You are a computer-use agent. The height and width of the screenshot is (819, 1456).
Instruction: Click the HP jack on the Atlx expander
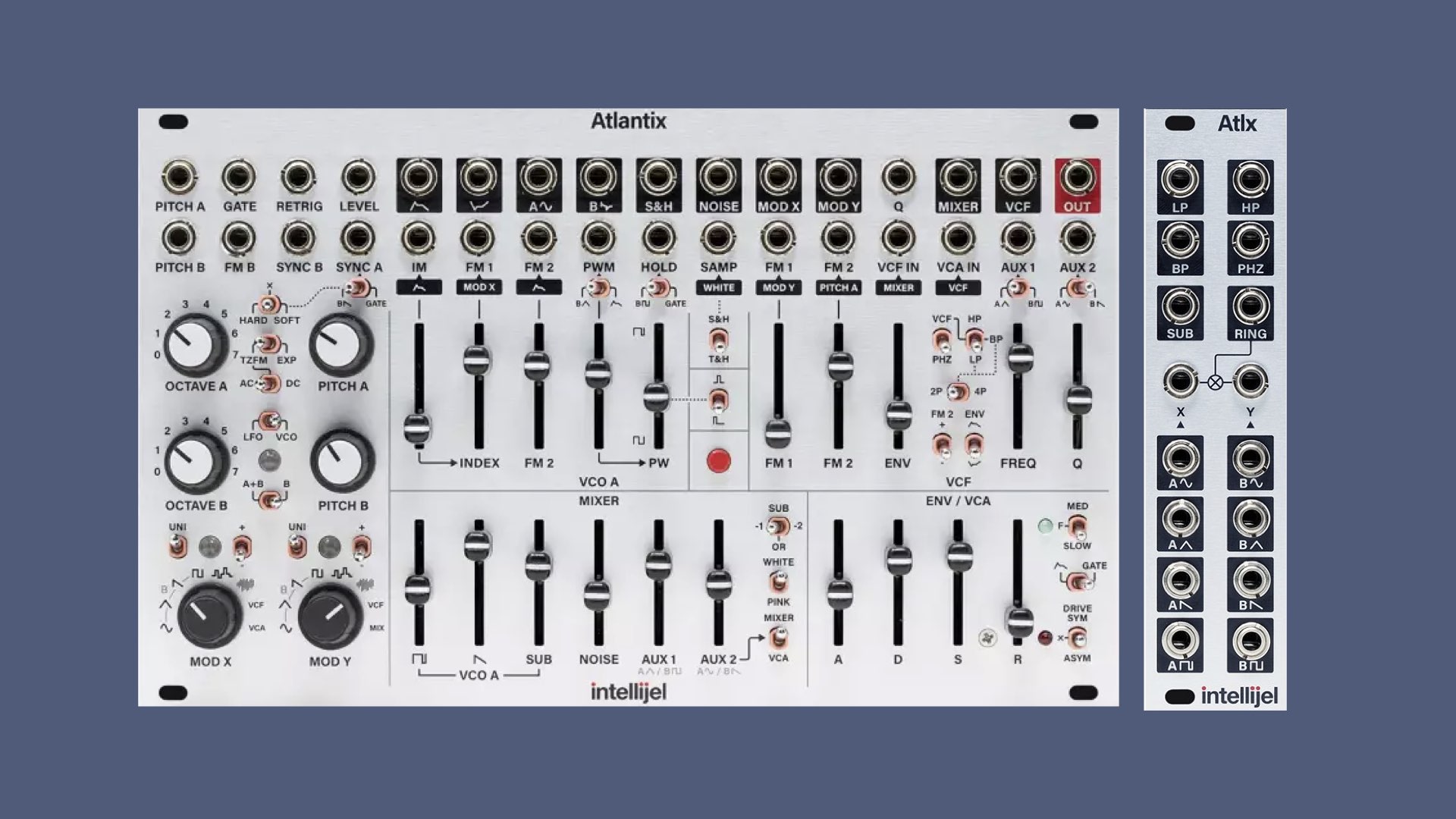[1250, 180]
